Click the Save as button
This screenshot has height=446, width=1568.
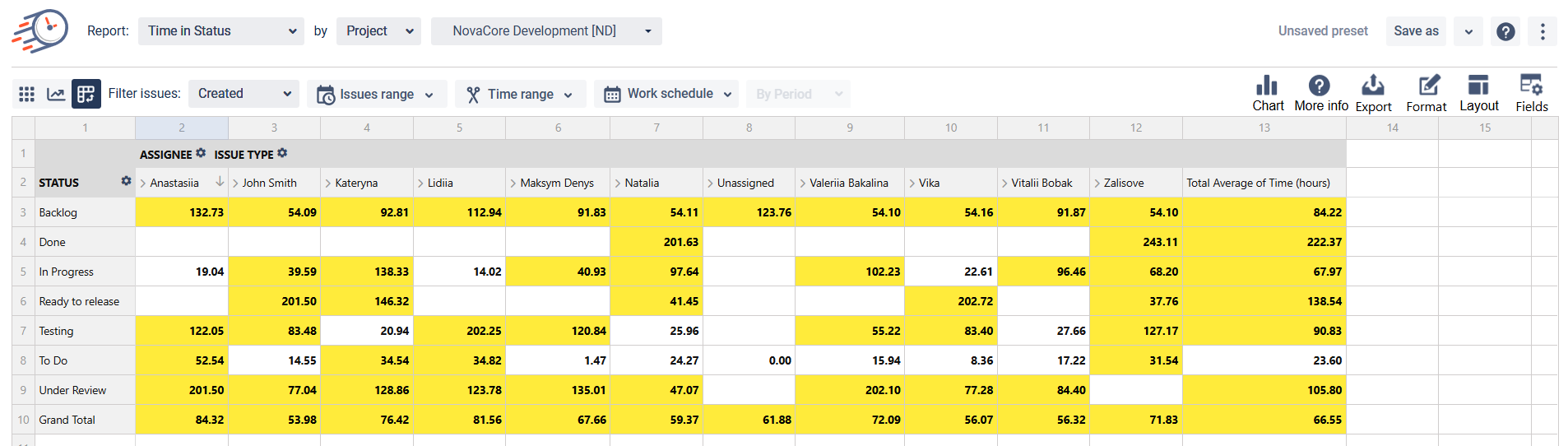(1416, 31)
